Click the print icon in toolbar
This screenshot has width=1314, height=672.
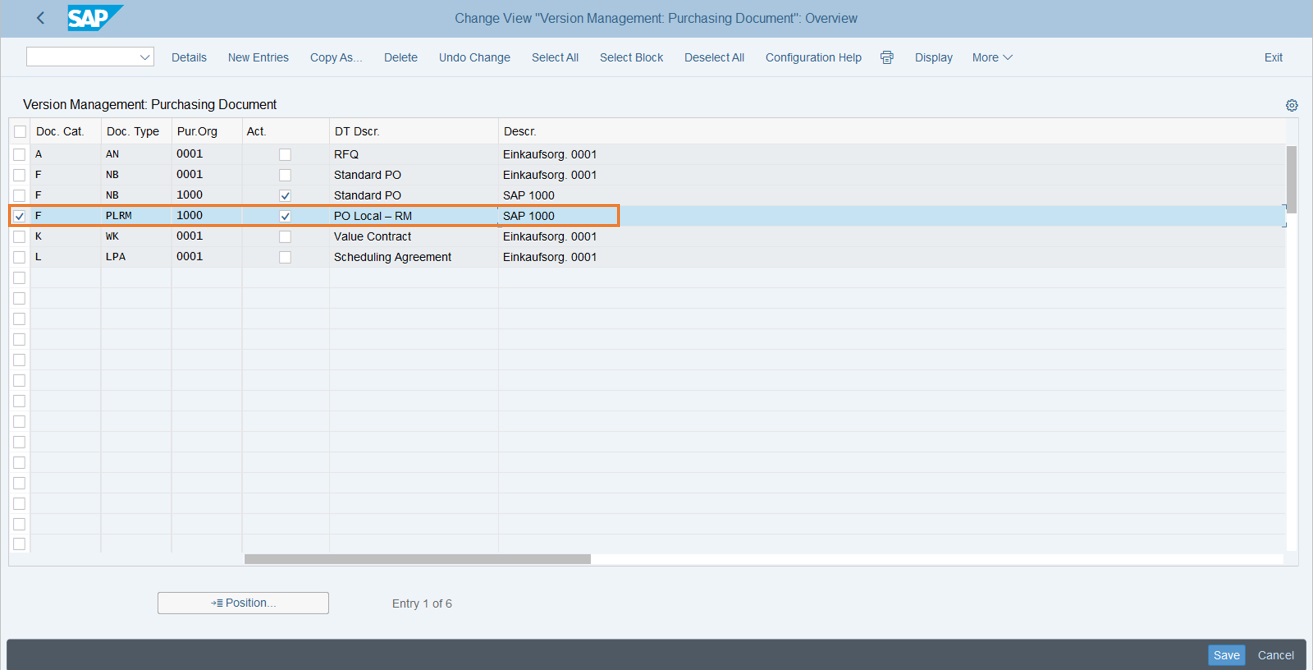point(886,57)
